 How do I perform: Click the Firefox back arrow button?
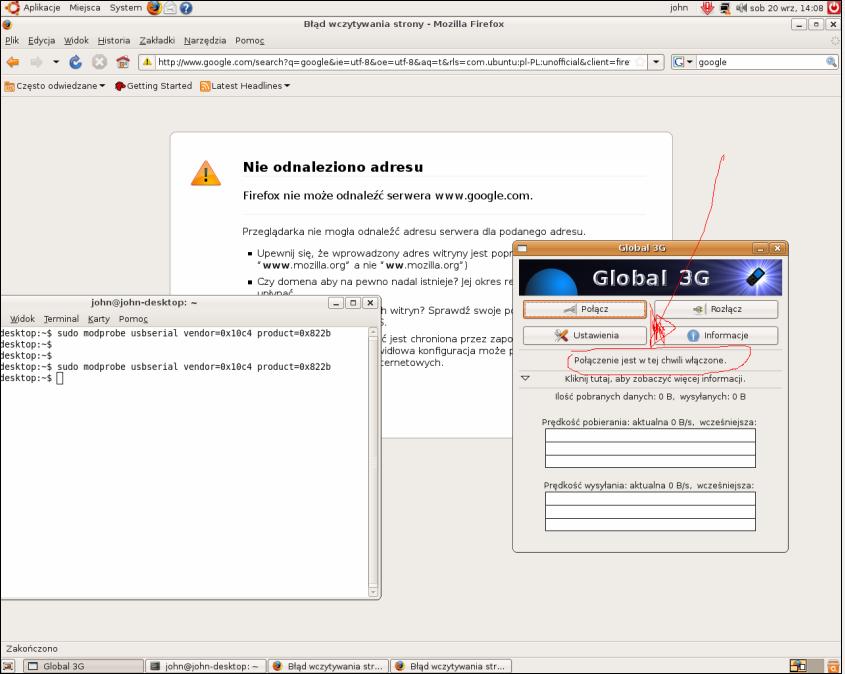pos(12,62)
